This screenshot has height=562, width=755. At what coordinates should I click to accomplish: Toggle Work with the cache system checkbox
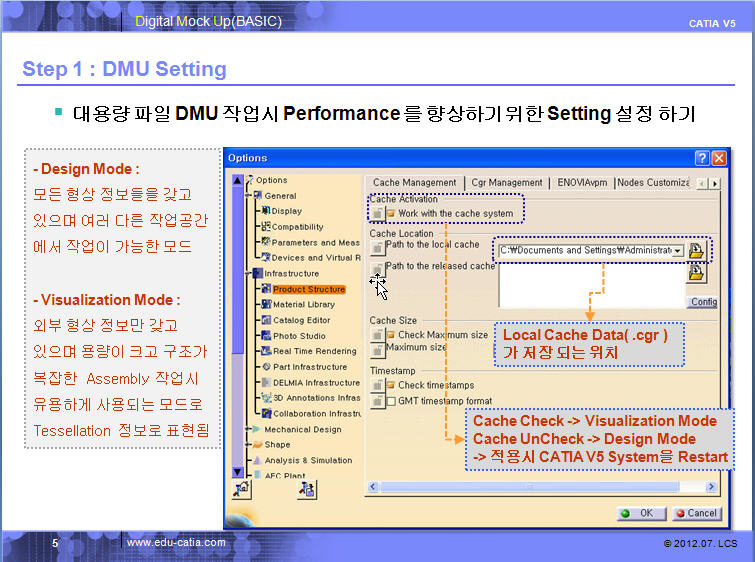point(390,213)
